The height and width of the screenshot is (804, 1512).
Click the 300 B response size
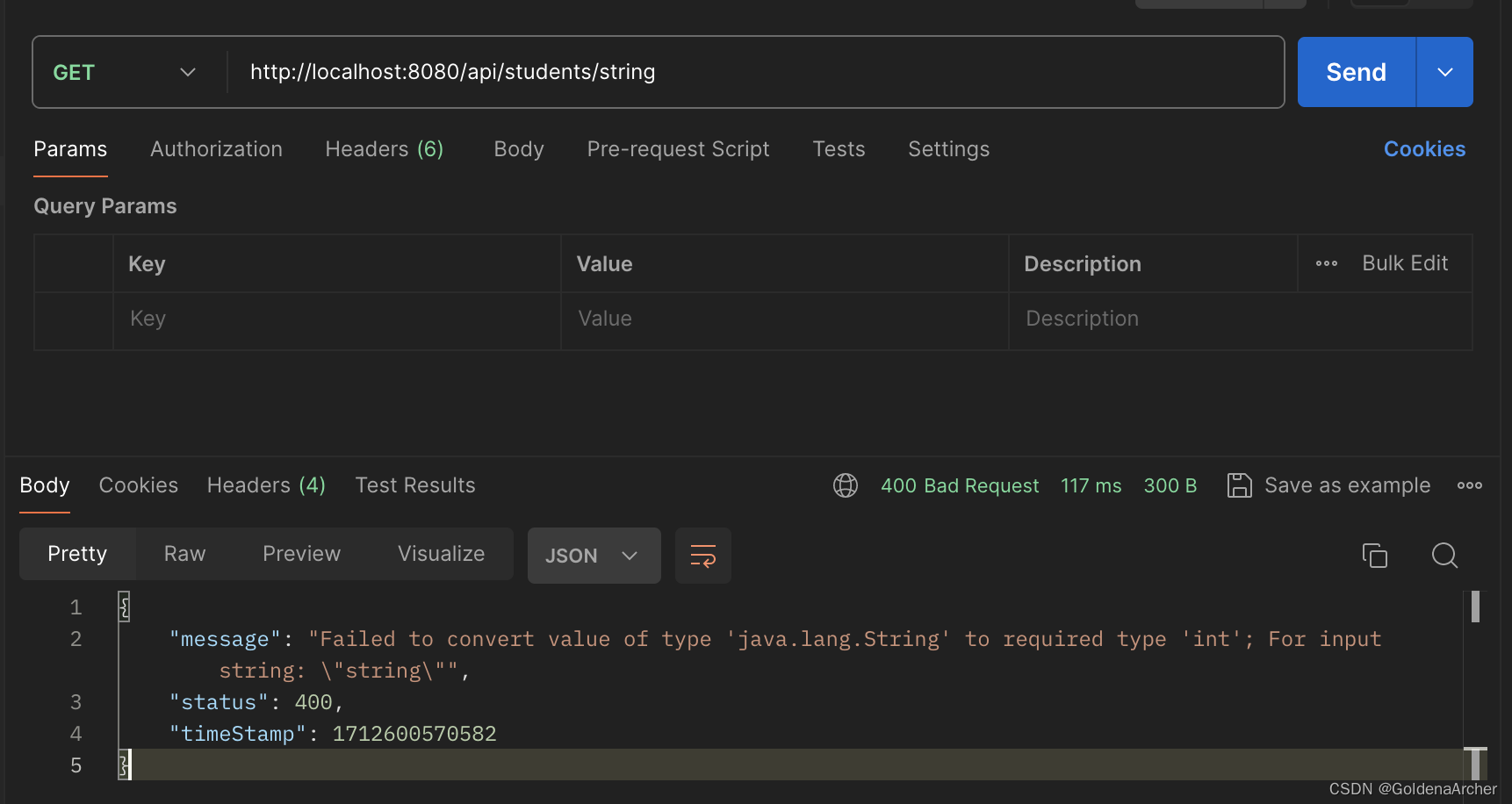pos(1170,485)
